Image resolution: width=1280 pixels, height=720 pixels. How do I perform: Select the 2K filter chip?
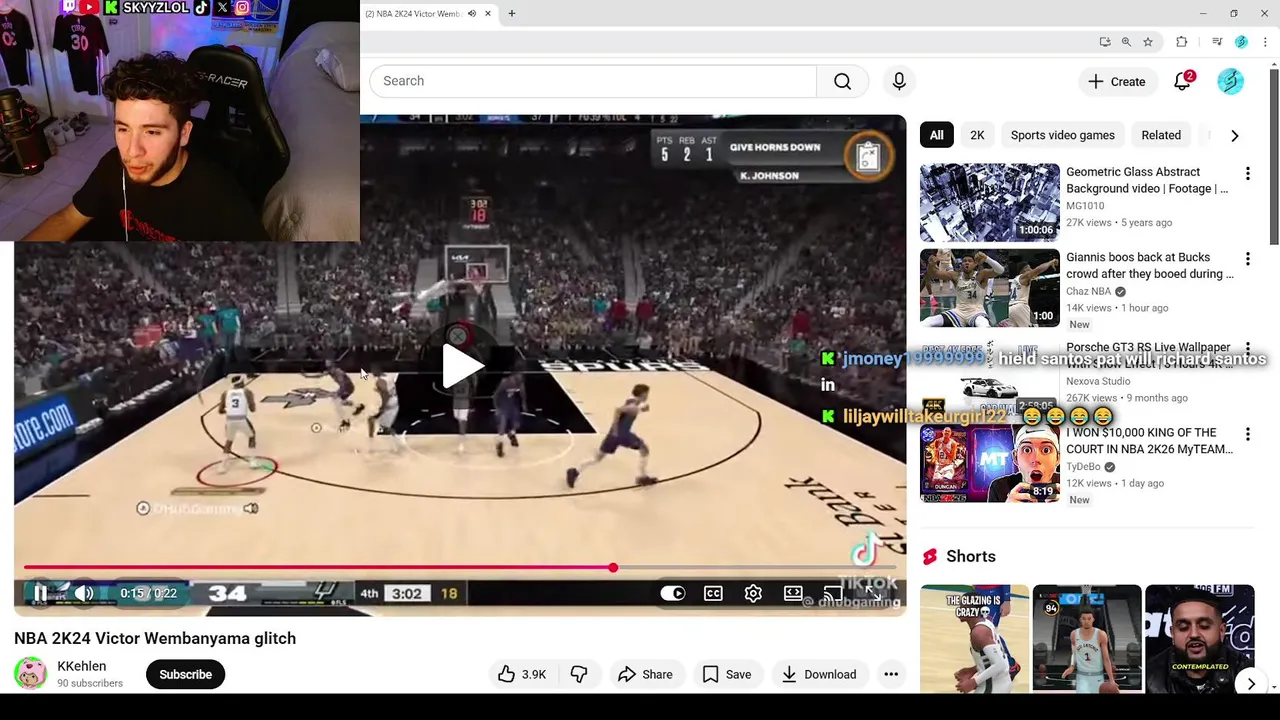click(x=977, y=135)
